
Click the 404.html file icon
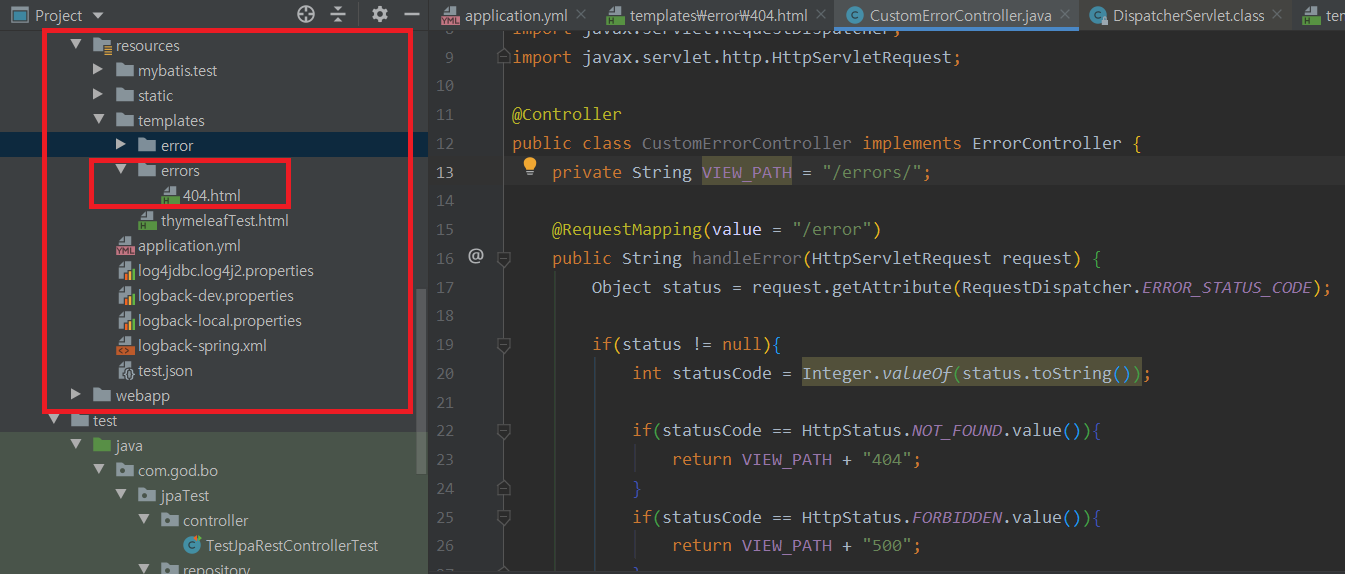click(170, 196)
